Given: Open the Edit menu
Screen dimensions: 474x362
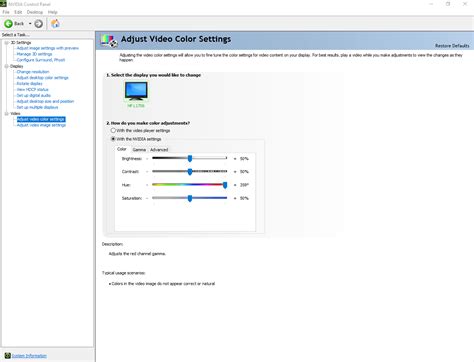Looking at the screenshot, I should (18, 12).
